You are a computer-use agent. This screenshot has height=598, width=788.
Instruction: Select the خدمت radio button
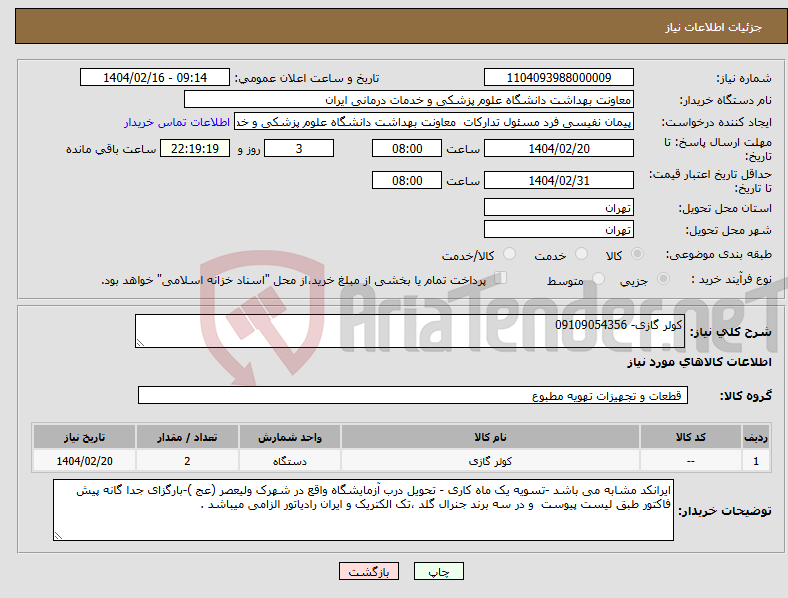(x=581, y=254)
